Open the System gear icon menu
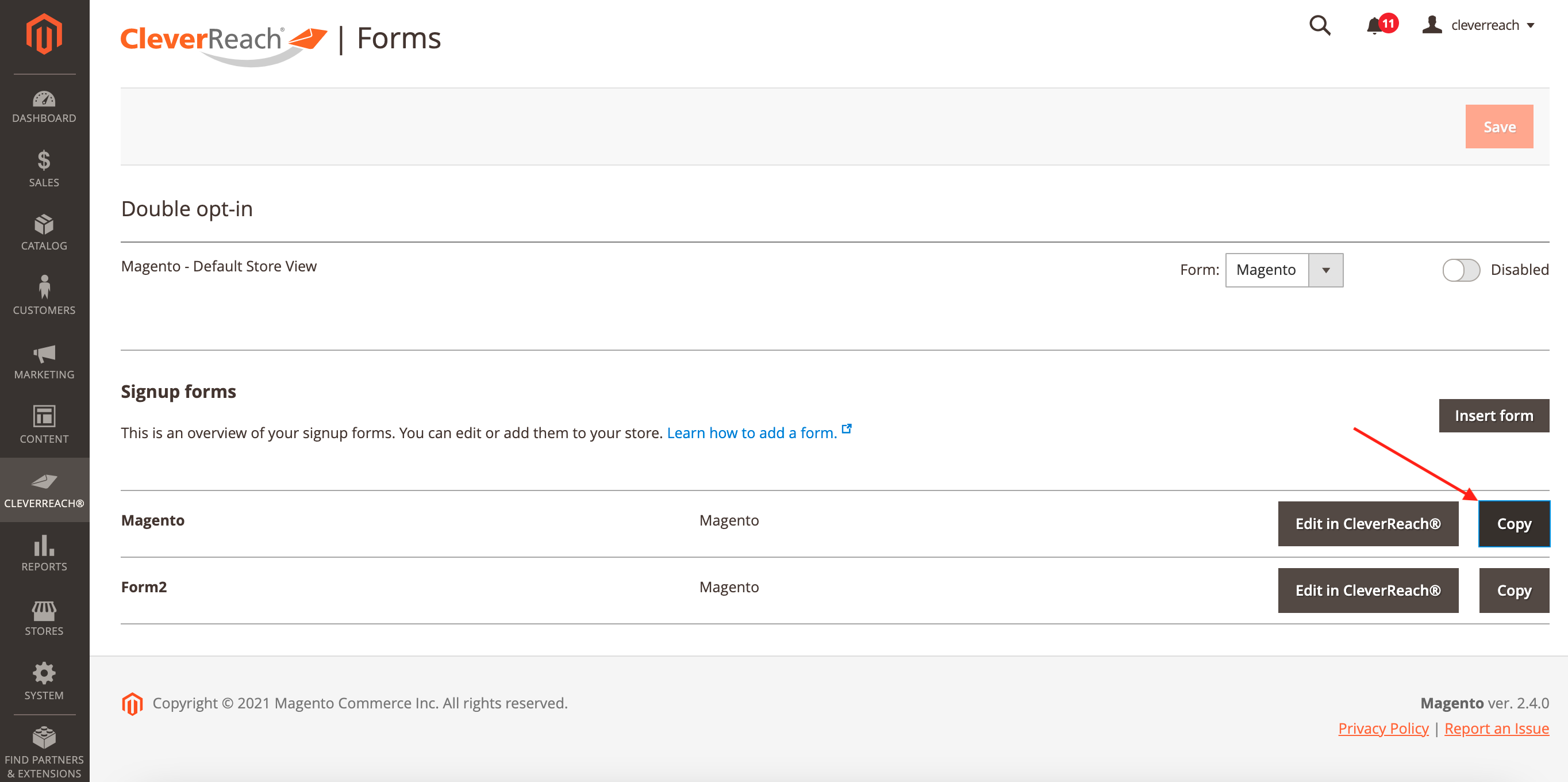This screenshot has height=782, width=1568. (44, 681)
